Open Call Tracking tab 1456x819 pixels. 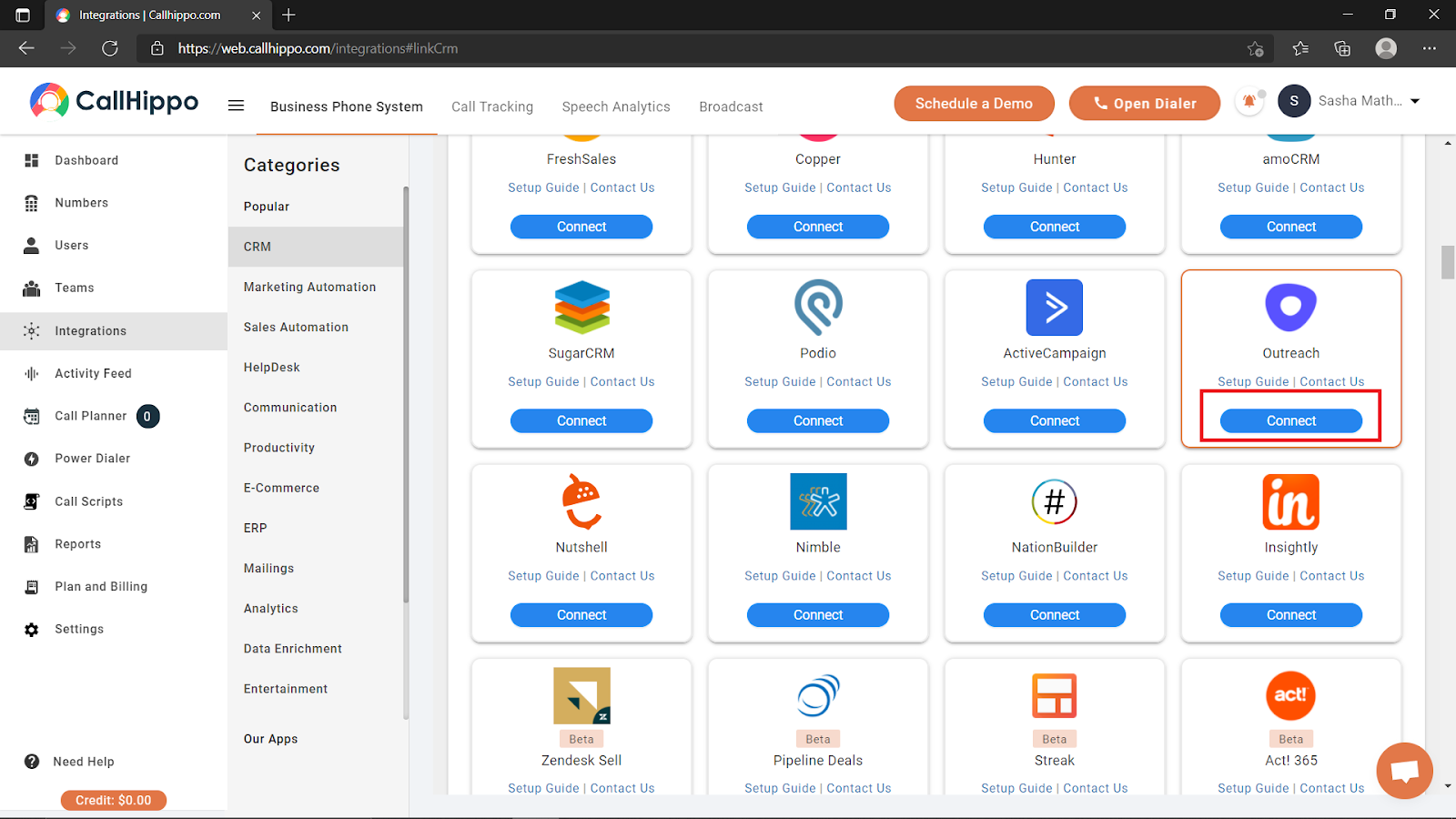(x=492, y=106)
